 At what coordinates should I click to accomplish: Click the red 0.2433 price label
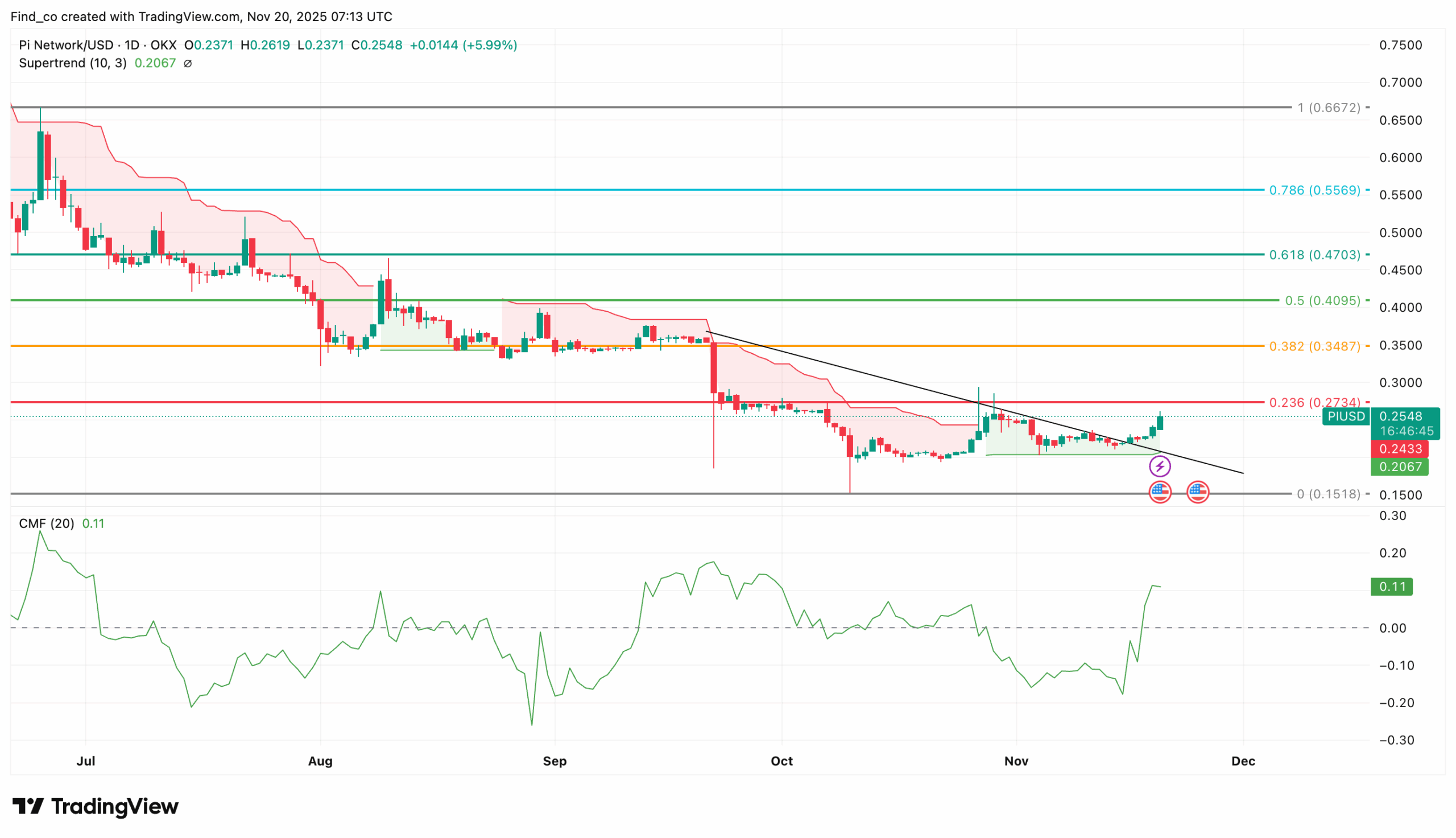pos(1400,449)
